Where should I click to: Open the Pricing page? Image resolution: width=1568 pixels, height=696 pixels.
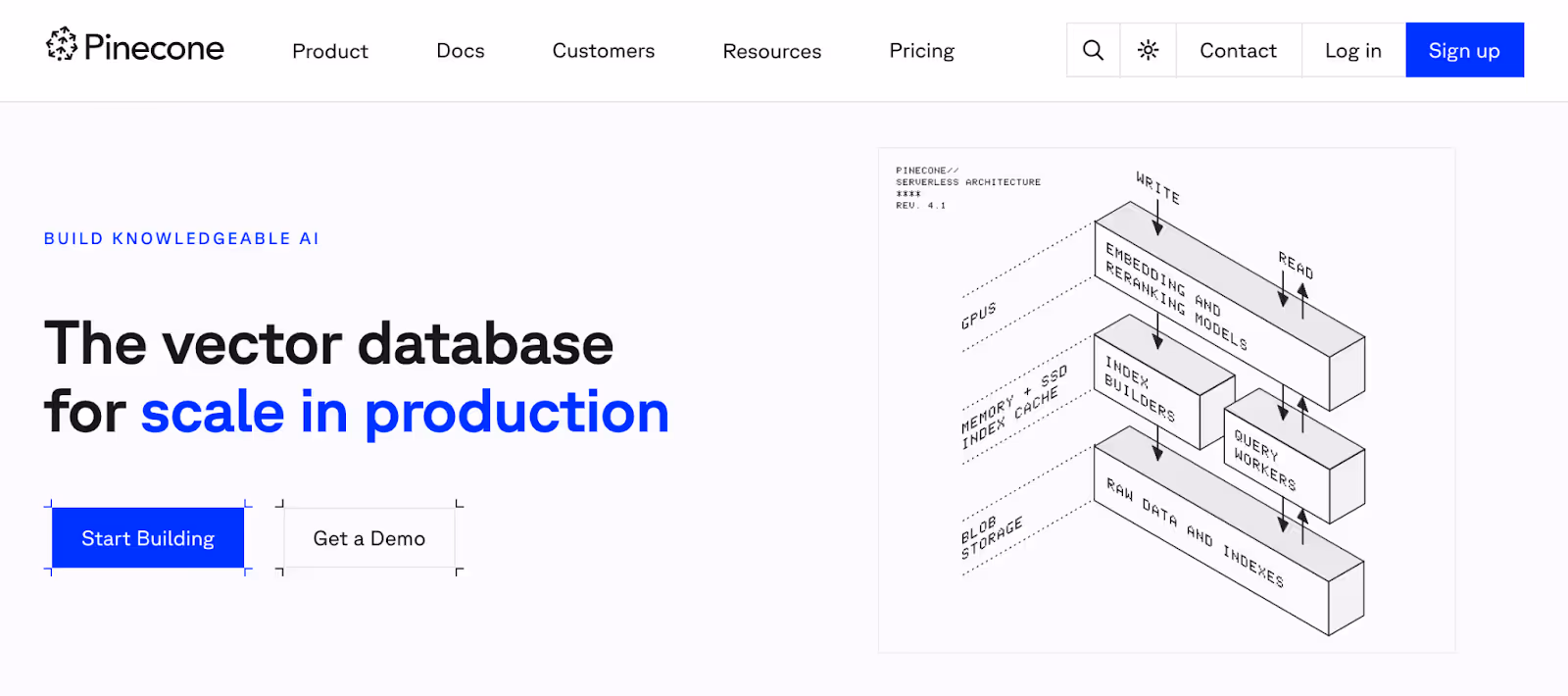pos(922,51)
